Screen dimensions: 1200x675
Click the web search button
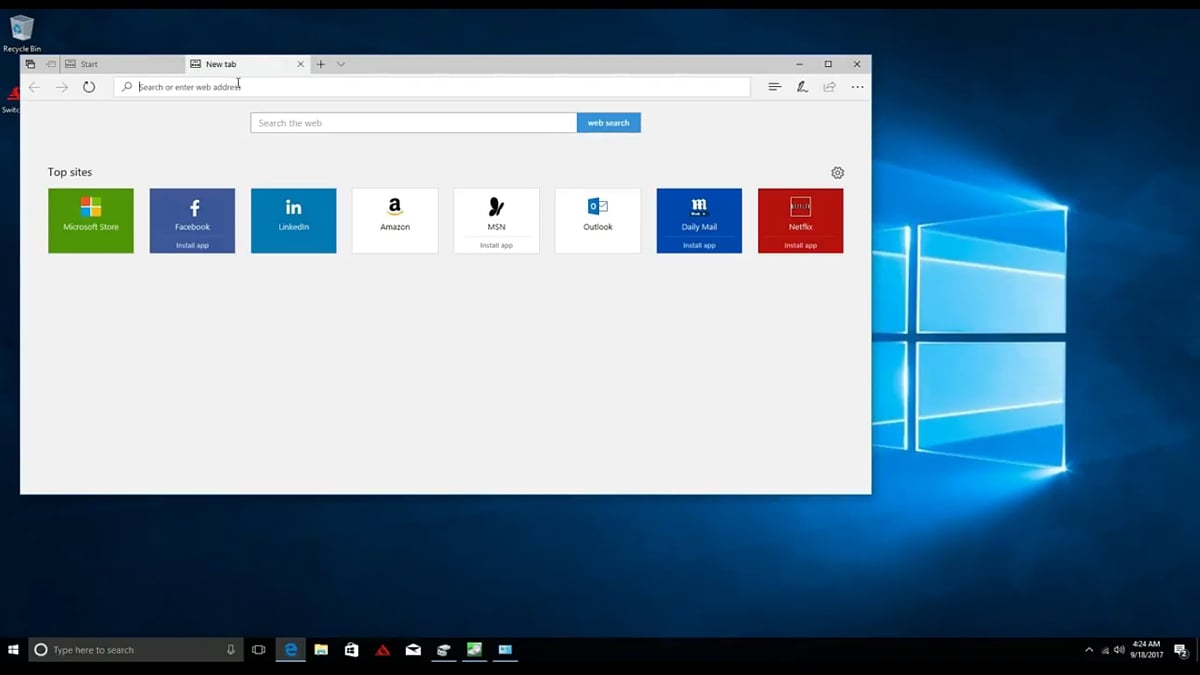tap(608, 122)
